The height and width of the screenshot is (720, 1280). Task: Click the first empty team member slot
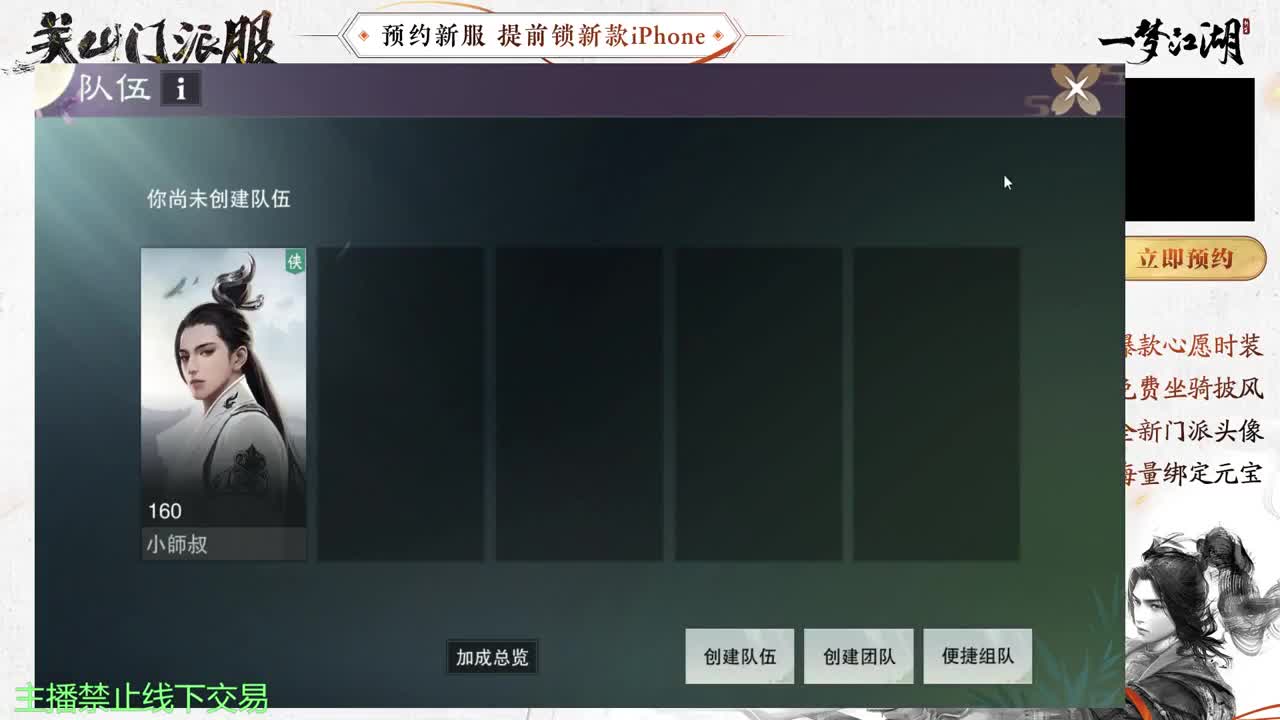point(402,400)
